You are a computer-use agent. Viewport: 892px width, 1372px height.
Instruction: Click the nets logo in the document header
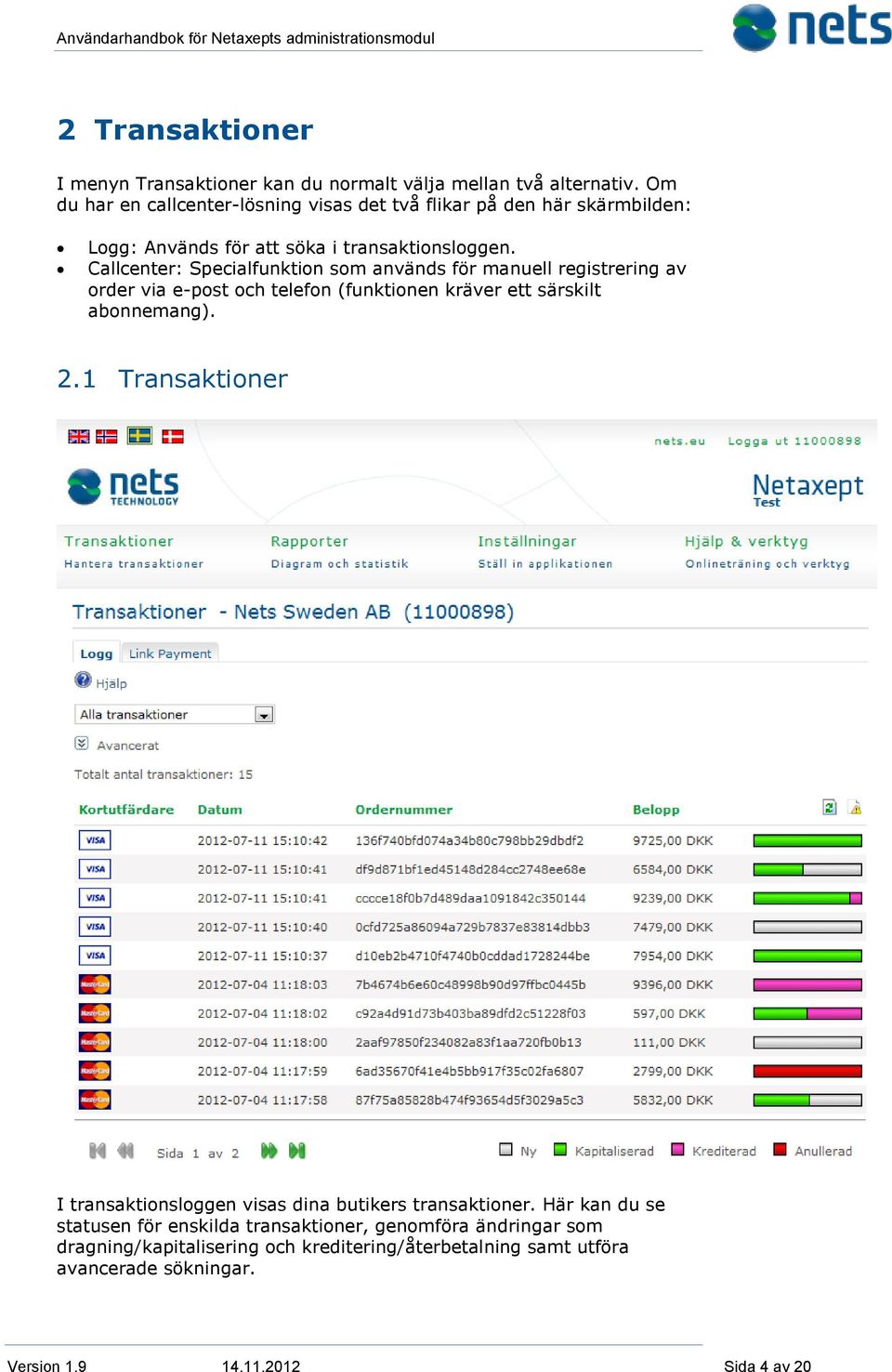click(811, 27)
